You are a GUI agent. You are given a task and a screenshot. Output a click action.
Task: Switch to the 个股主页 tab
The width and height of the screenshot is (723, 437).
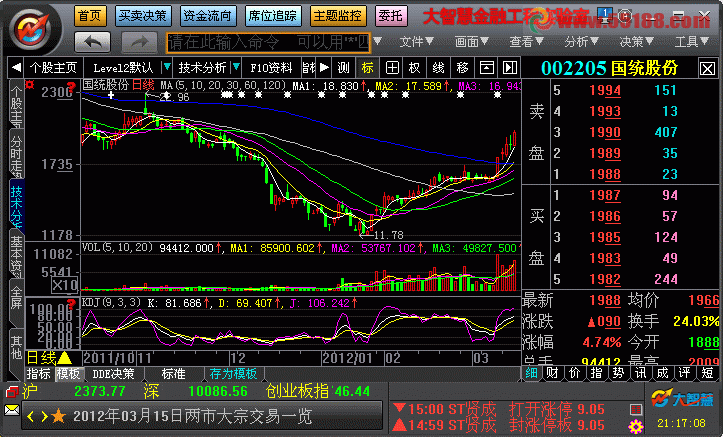point(53,68)
